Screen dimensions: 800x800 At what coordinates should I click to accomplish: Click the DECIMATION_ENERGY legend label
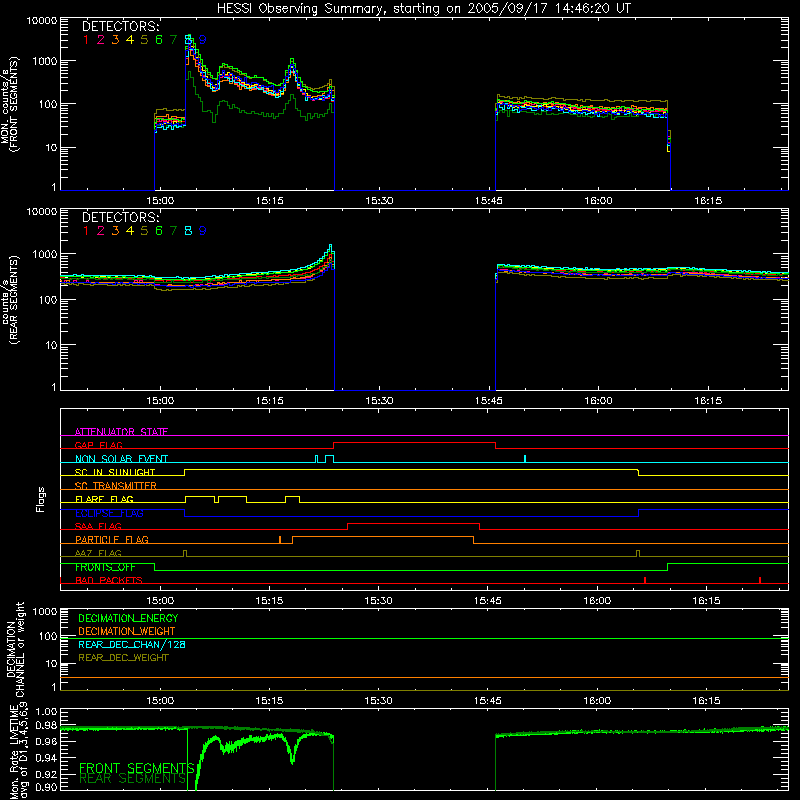128,618
